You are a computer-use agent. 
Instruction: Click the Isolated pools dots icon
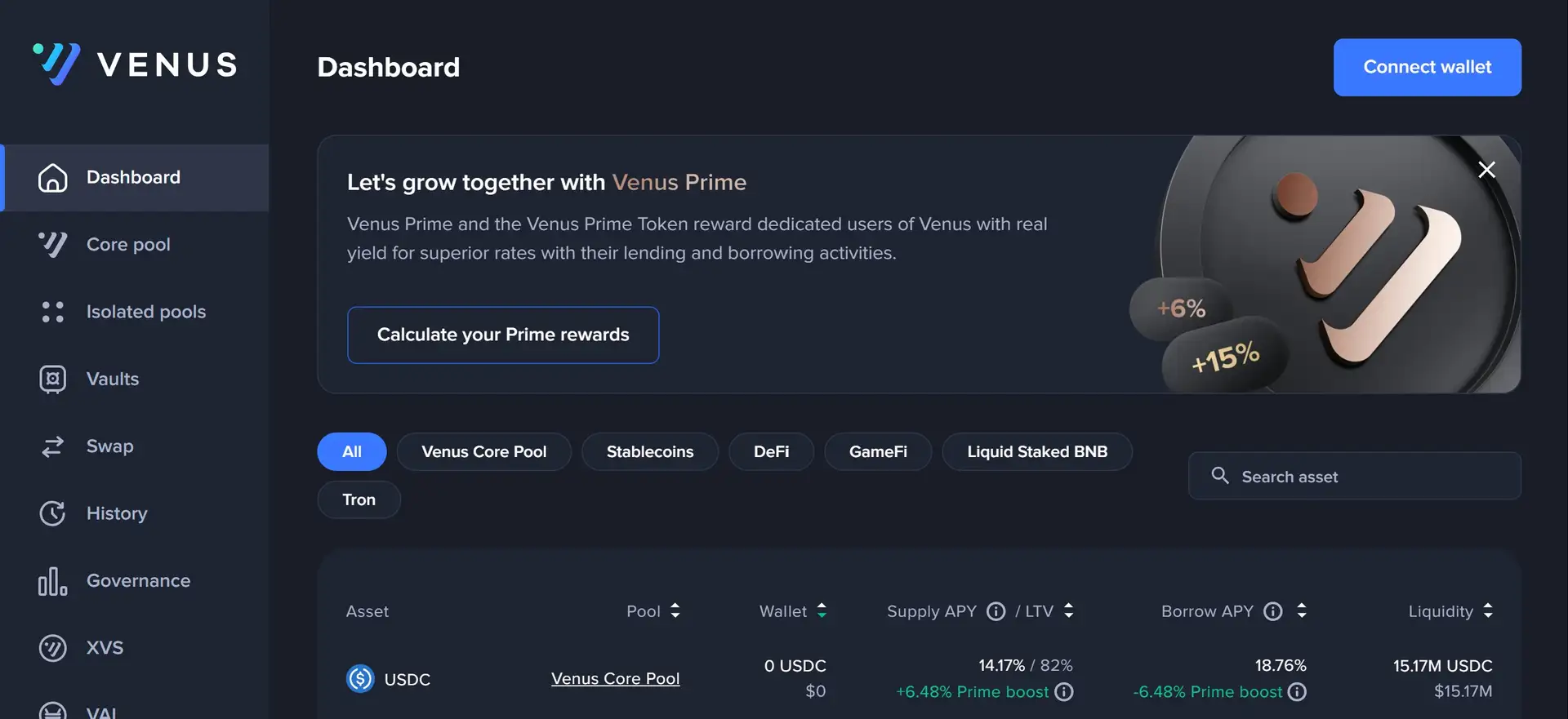click(53, 312)
